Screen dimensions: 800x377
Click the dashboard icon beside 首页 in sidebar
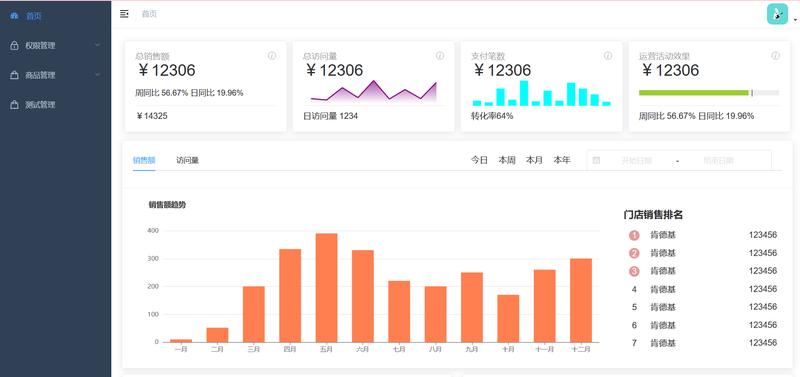(x=14, y=16)
